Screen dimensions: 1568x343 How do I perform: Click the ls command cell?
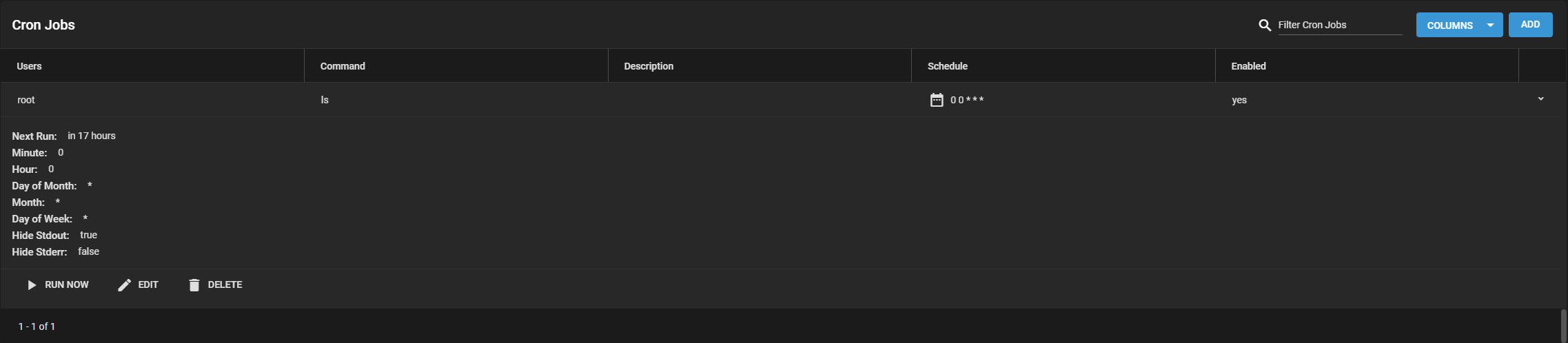(x=325, y=101)
